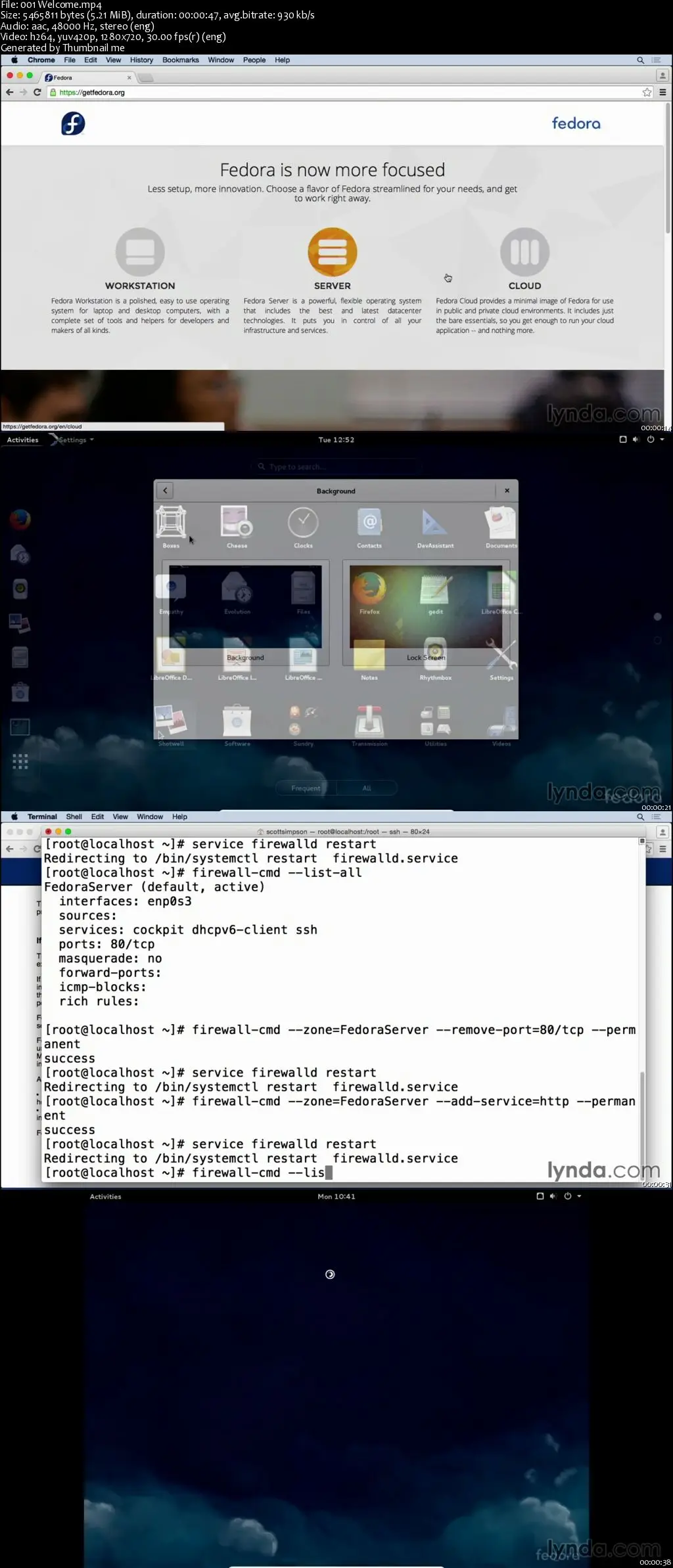Click the gray Workstation icon circle
This screenshot has width=673, height=1568.
140,252
